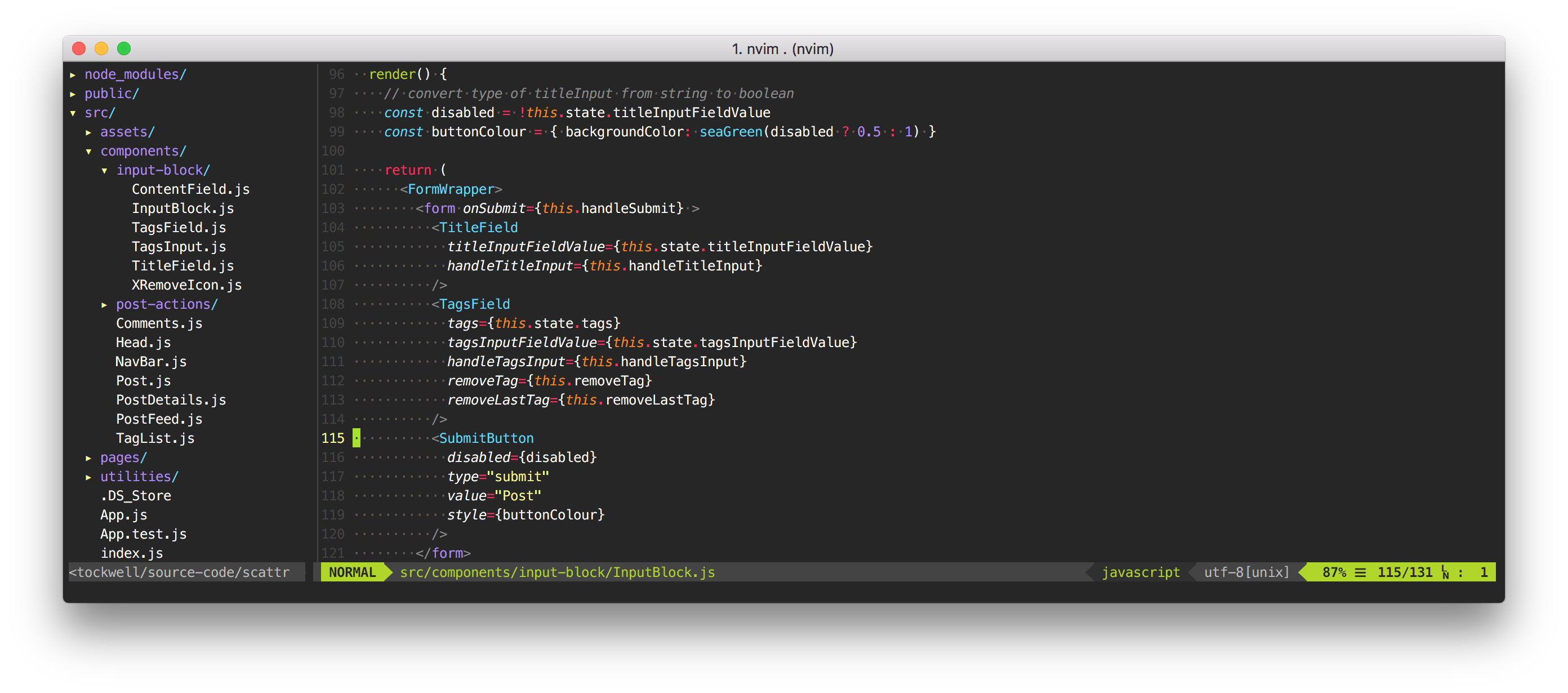Place cursor on SubmitButton tag line 115

(x=485, y=438)
